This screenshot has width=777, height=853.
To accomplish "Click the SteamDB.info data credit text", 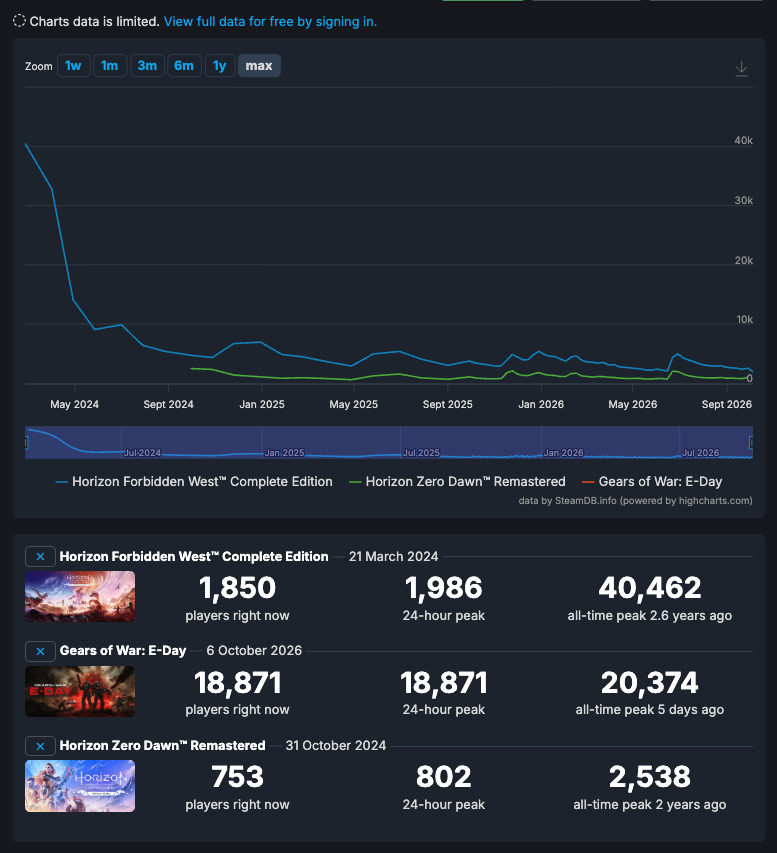I will tap(636, 500).
